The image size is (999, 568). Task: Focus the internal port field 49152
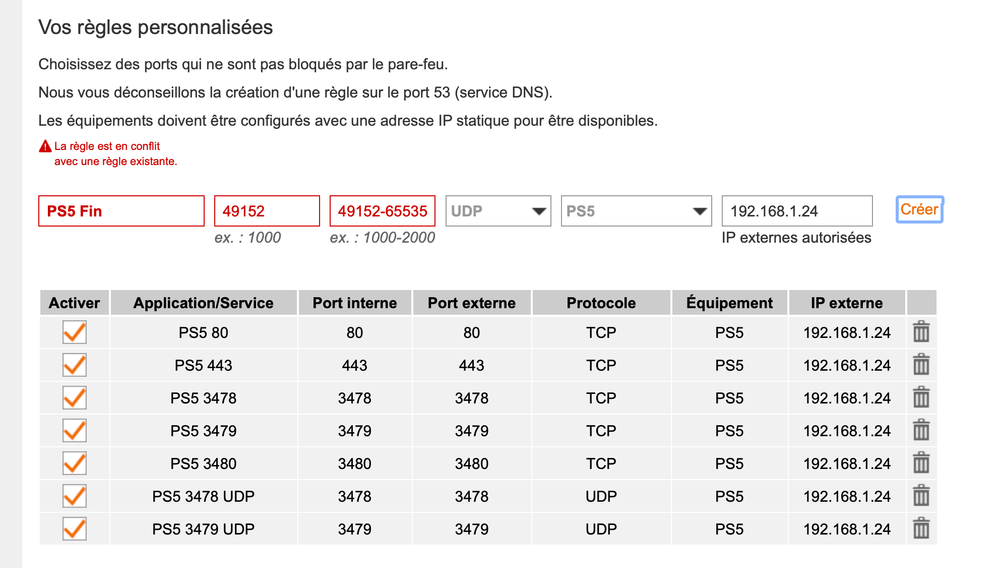pyautogui.click(x=267, y=211)
